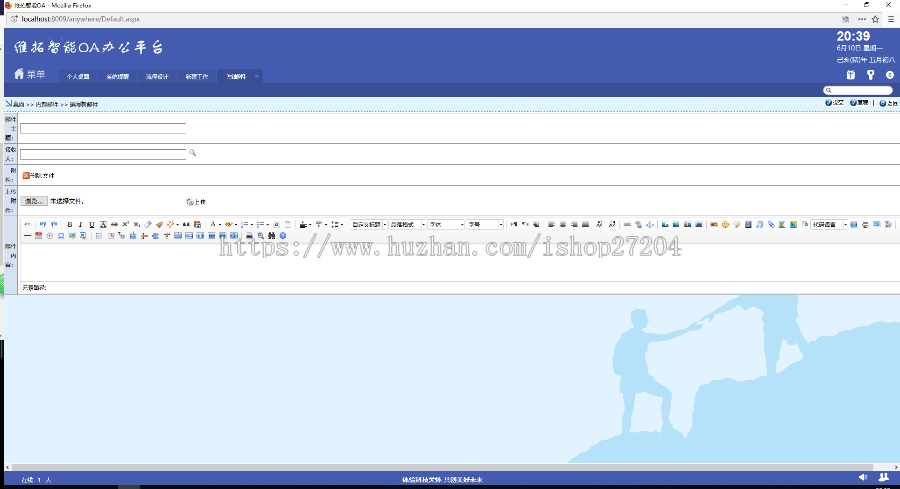Click the horizontal page scrollbar
This screenshot has width=900, height=489.
[x=442, y=467]
